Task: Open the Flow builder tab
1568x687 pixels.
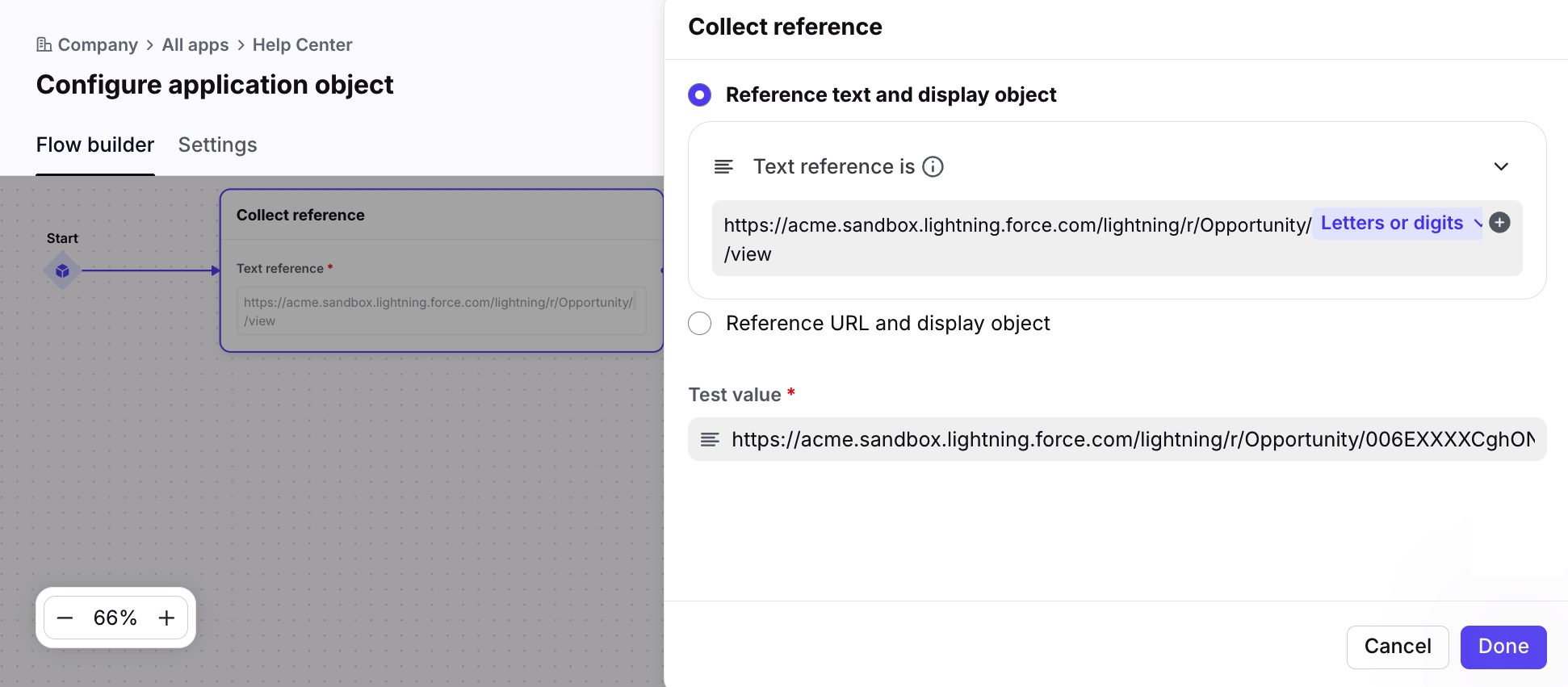Action: [x=95, y=145]
